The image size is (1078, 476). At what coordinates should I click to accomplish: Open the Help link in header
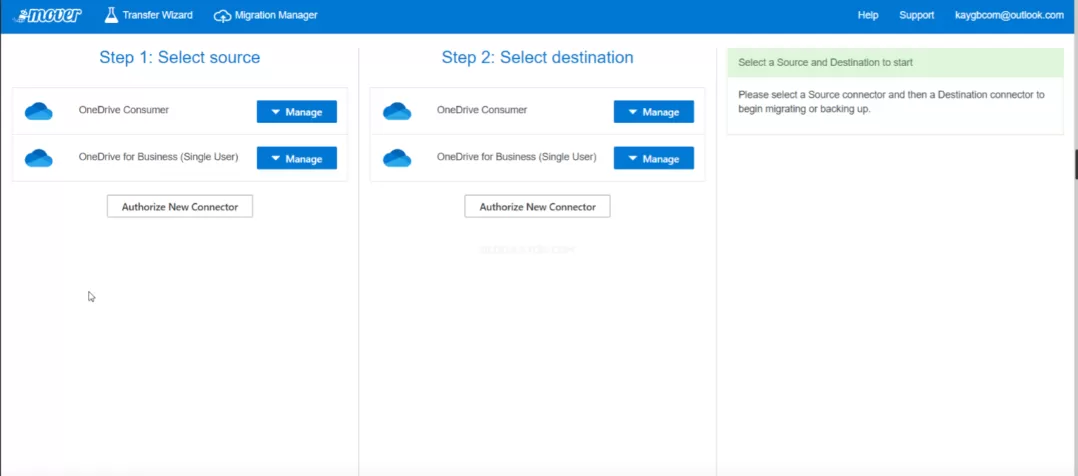pos(868,15)
